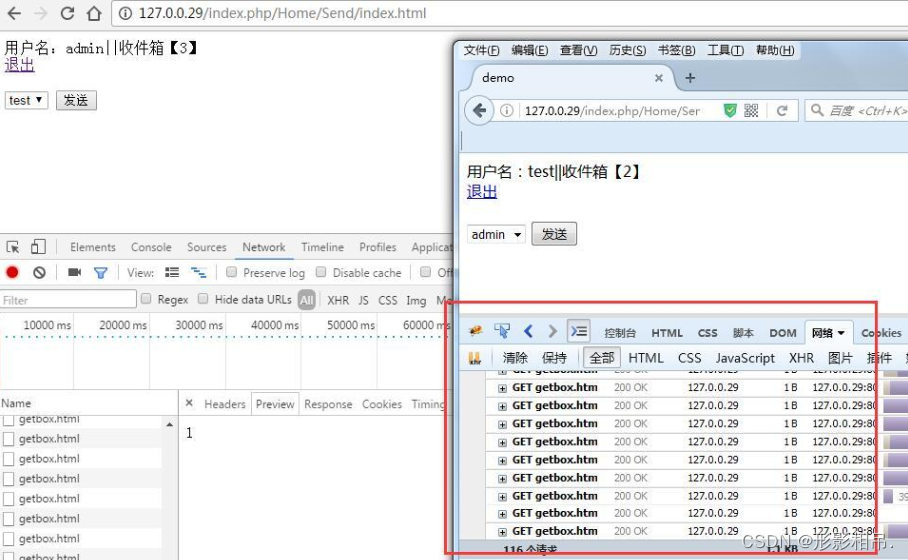The image size is (908, 560).
Task: Click site info icon in Chrome address bar
Action: point(125,13)
